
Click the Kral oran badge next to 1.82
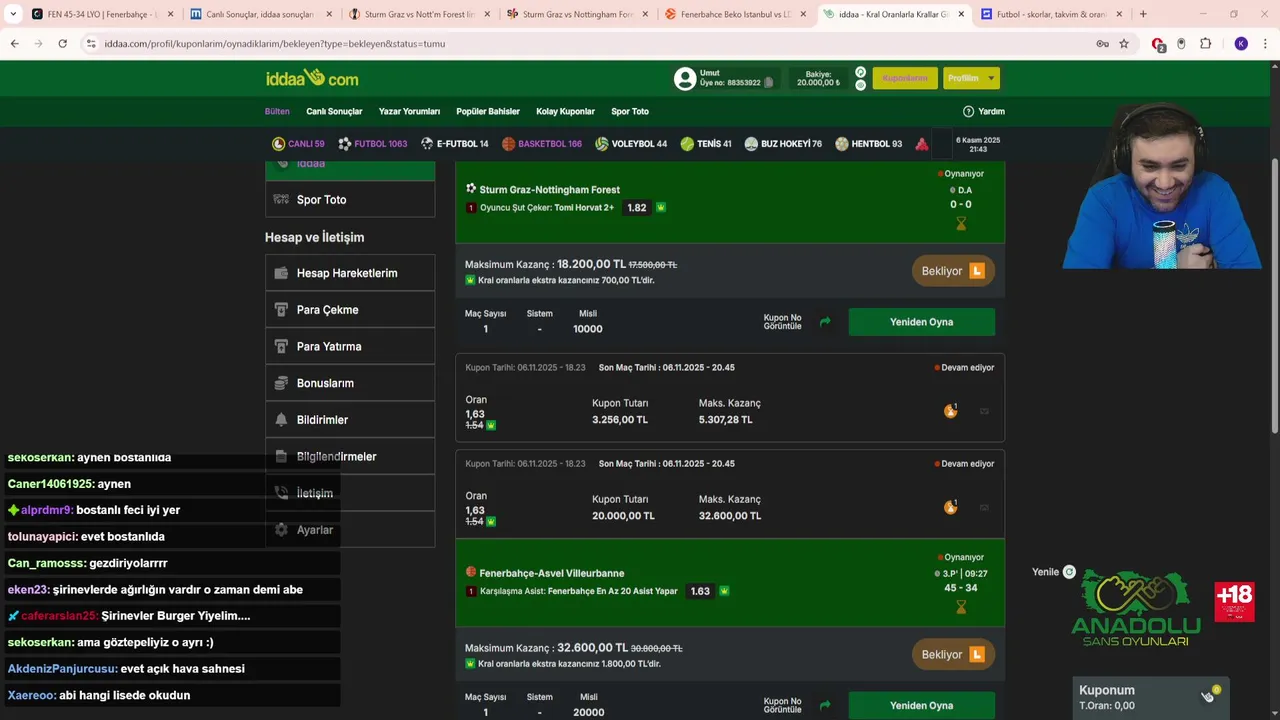click(661, 208)
